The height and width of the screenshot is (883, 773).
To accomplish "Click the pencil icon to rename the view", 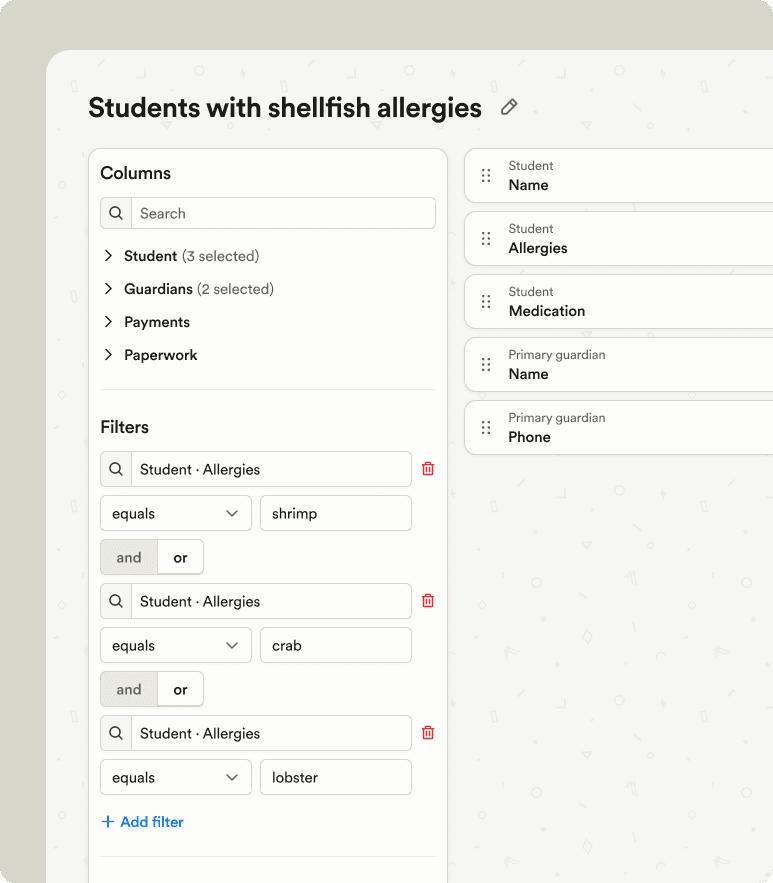I will pos(509,107).
